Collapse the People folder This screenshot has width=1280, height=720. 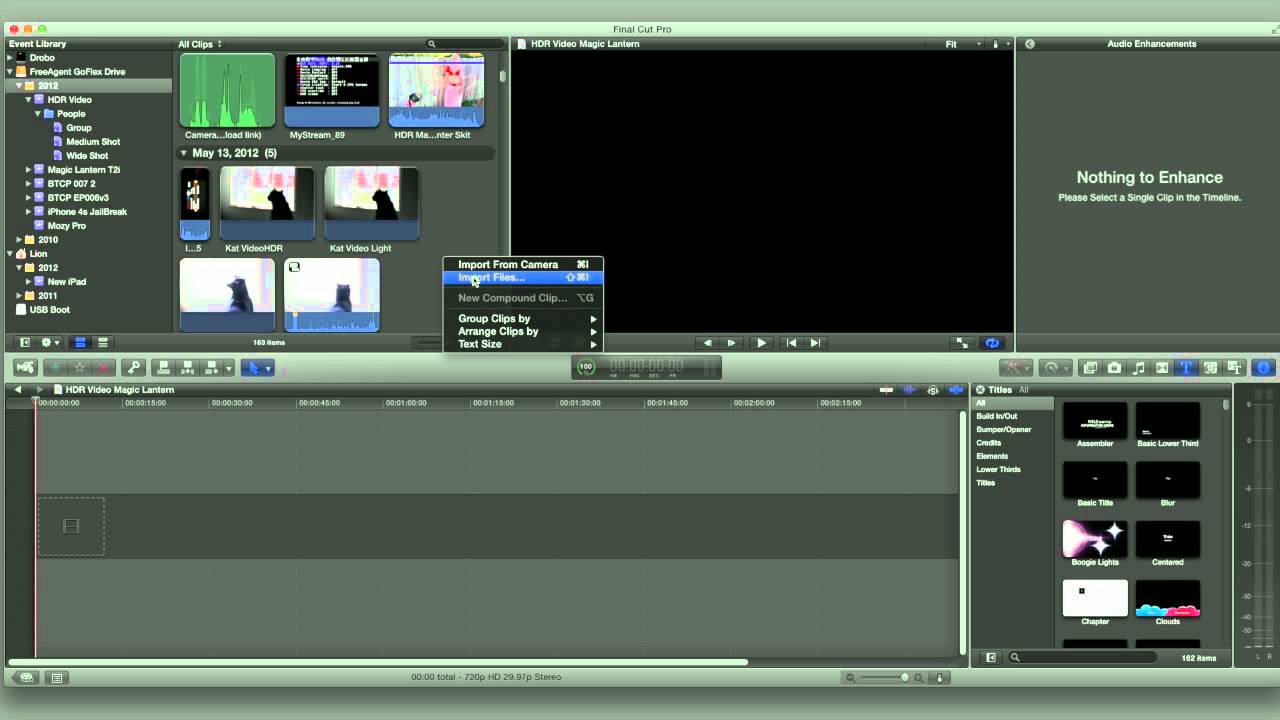[38, 114]
